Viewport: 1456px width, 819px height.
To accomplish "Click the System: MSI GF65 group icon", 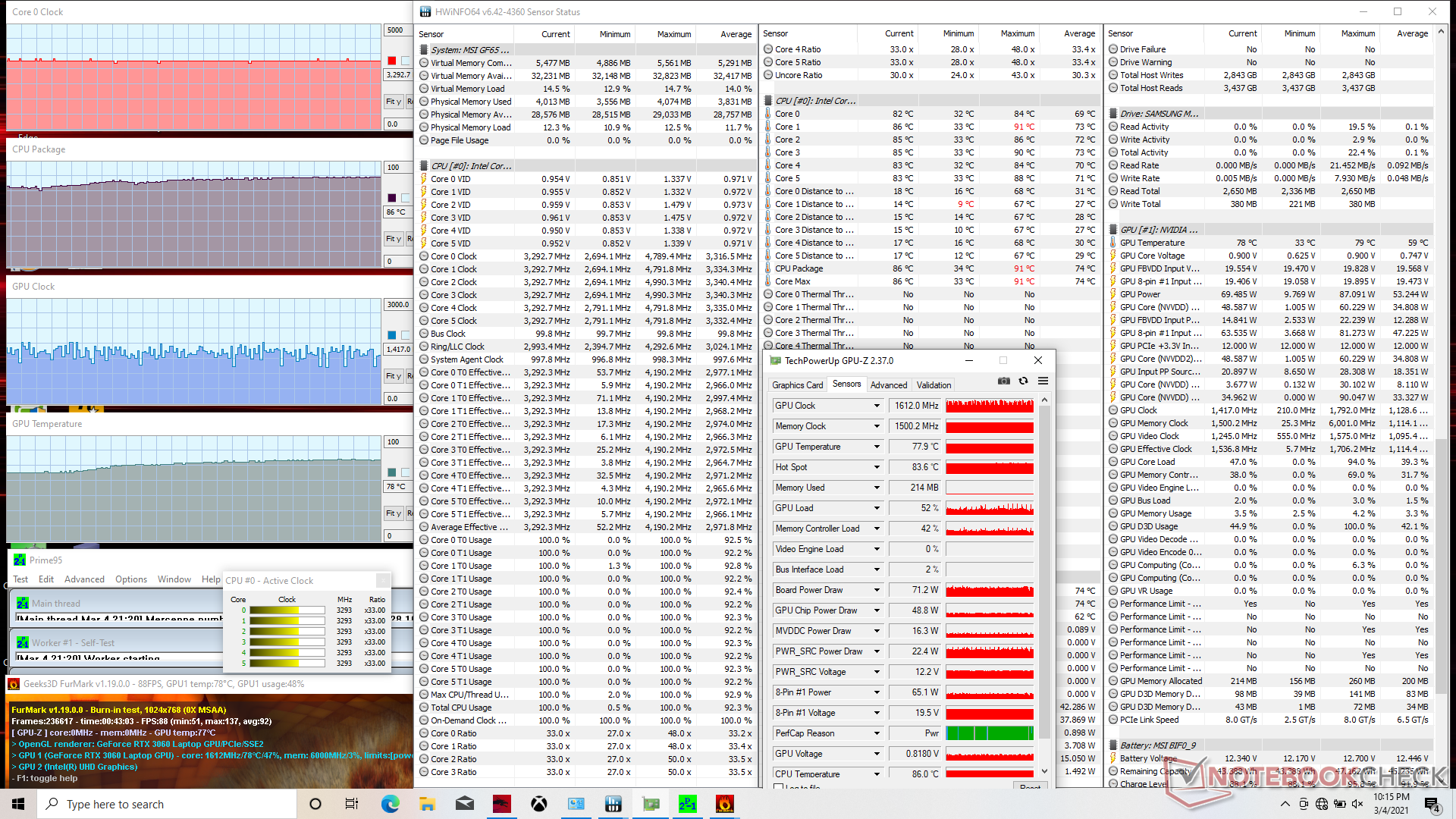I will [x=424, y=50].
